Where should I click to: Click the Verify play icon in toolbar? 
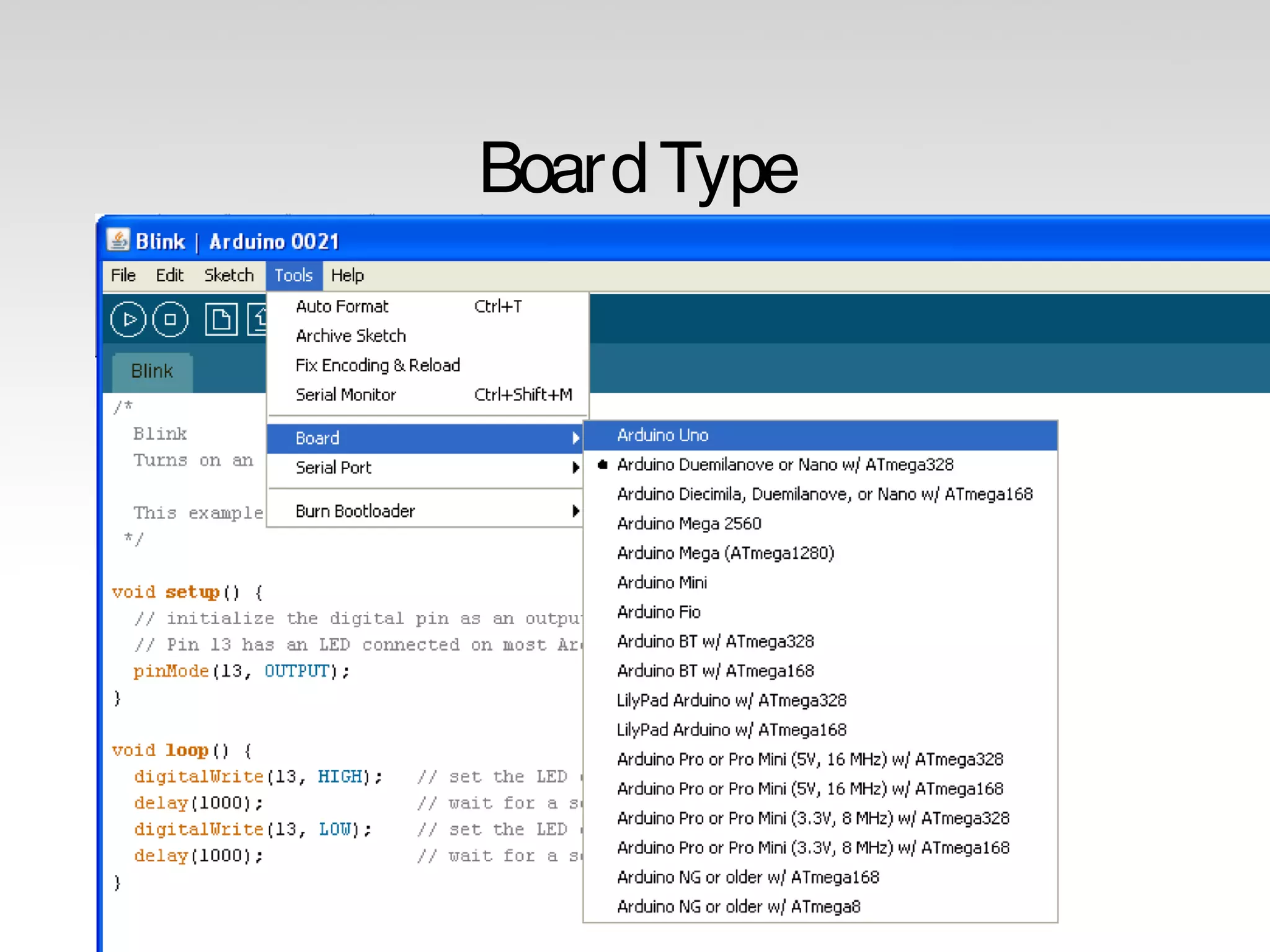(x=128, y=319)
